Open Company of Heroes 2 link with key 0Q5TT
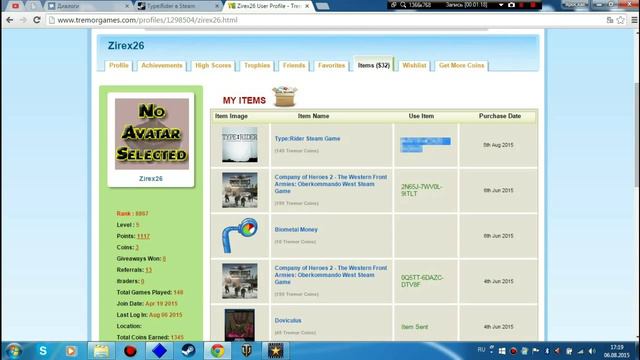Image resolution: width=640 pixels, height=360 pixels. (x=331, y=275)
